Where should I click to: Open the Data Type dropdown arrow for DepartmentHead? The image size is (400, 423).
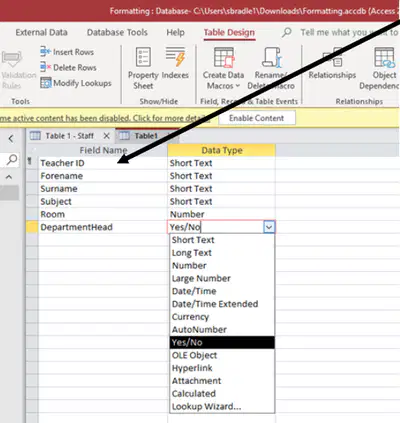click(269, 227)
